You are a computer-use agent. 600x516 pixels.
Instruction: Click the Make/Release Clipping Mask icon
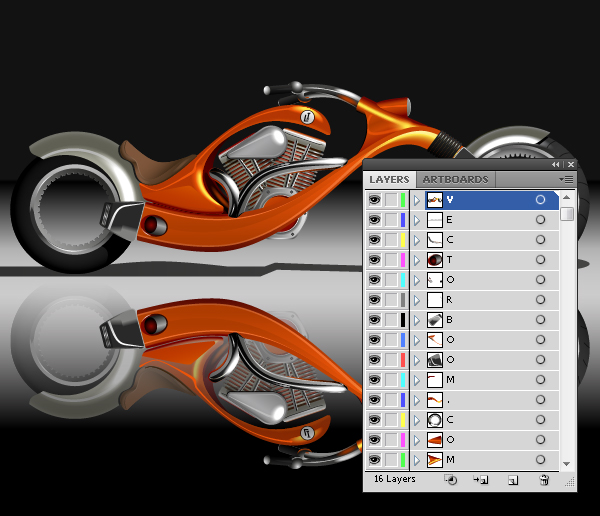[450, 480]
